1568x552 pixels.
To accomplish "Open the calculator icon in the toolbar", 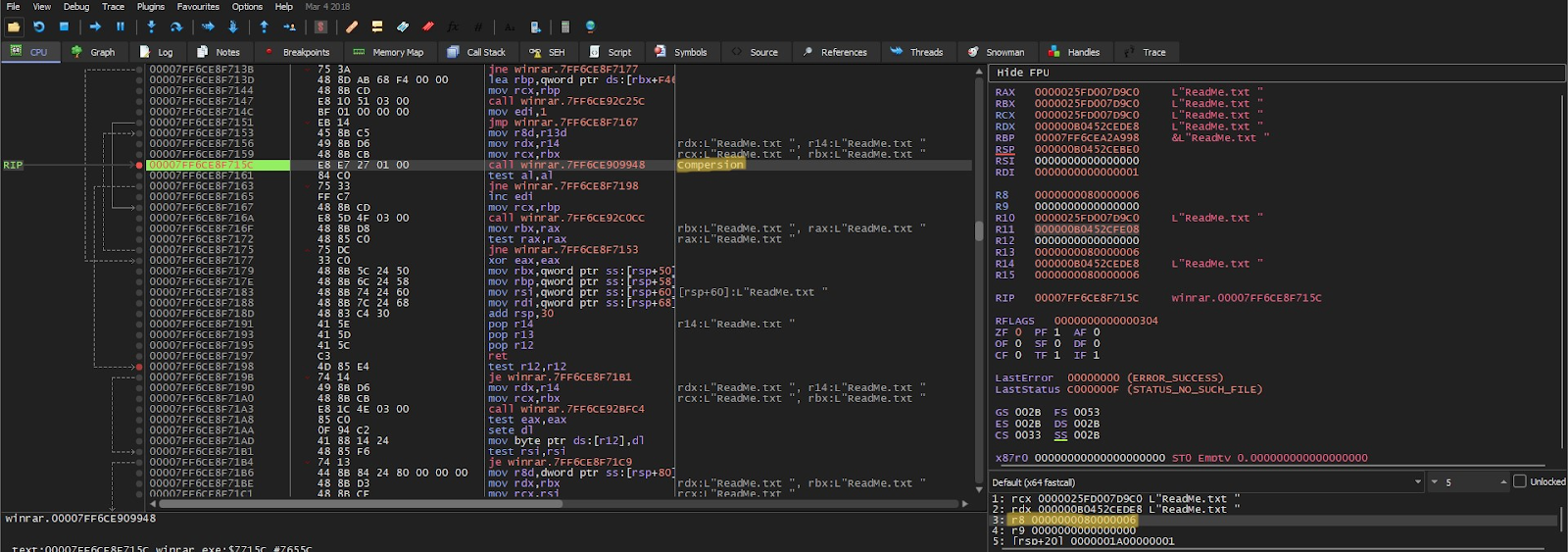I will coord(565,26).
